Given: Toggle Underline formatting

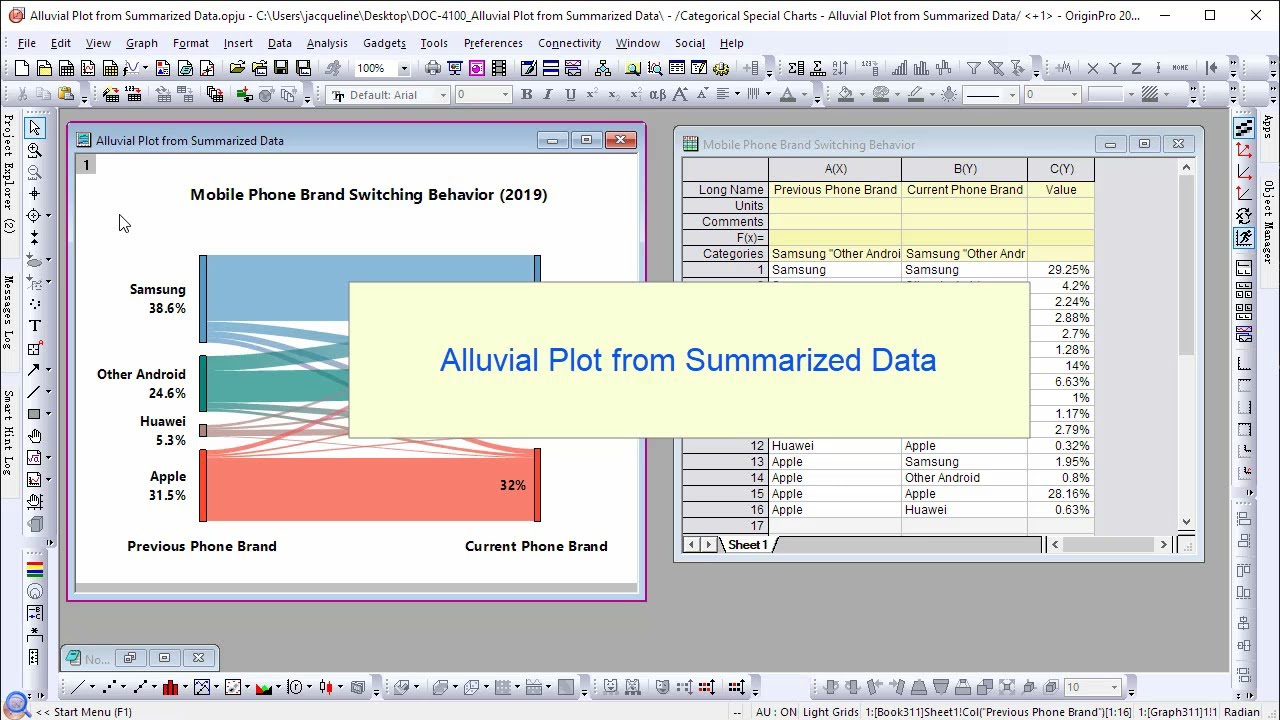Looking at the screenshot, I should coord(570,94).
